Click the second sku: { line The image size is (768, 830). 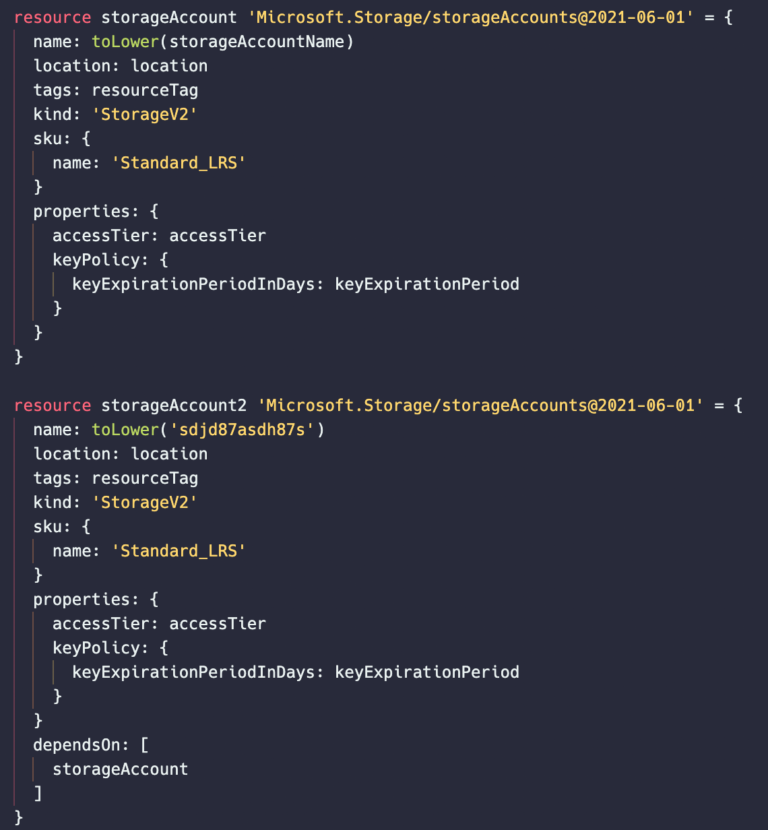[x=61, y=527]
